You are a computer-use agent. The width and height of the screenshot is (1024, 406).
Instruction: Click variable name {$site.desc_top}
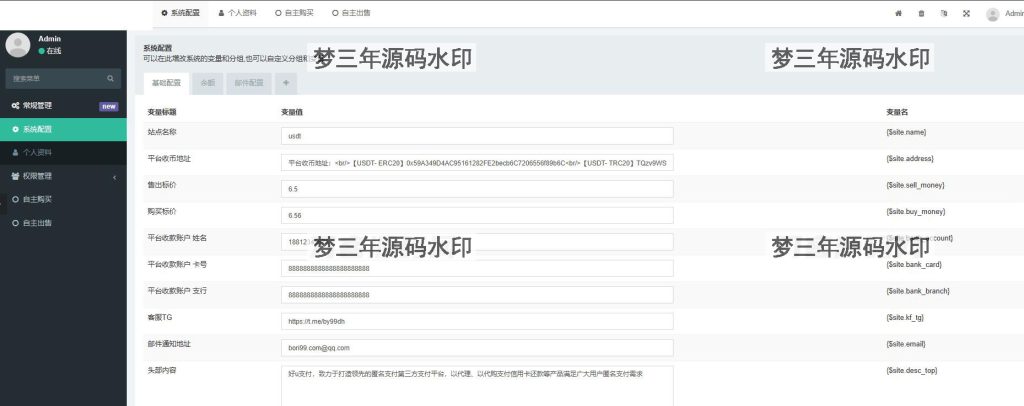pyautogui.click(x=912, y=370)
